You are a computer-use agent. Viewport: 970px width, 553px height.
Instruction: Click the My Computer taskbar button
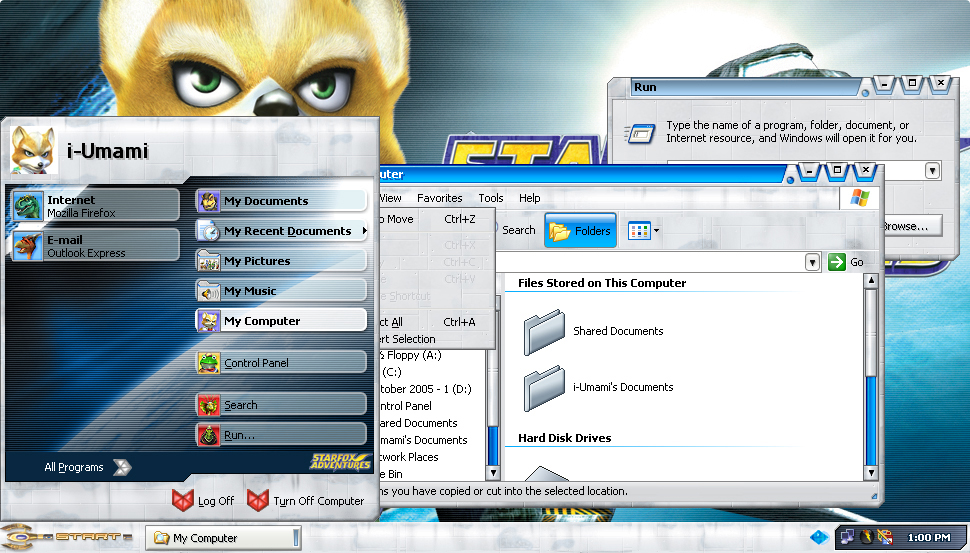pos(222,538)
